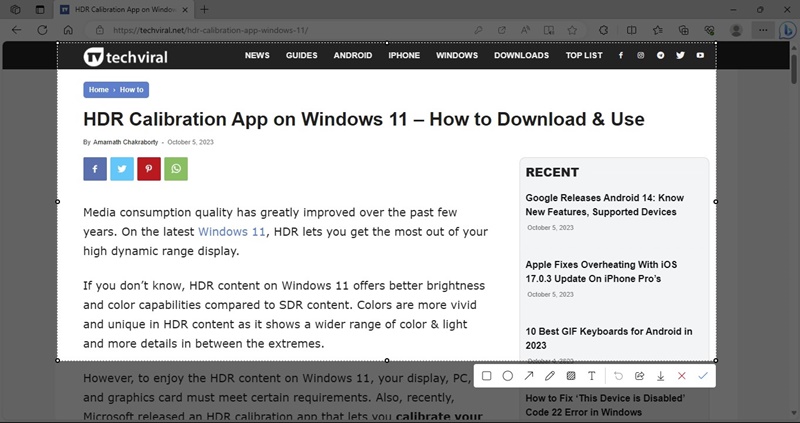This screenshot has height=423, width=800.
Task: Open the read aloud option
Action: [x=525, y=30]
